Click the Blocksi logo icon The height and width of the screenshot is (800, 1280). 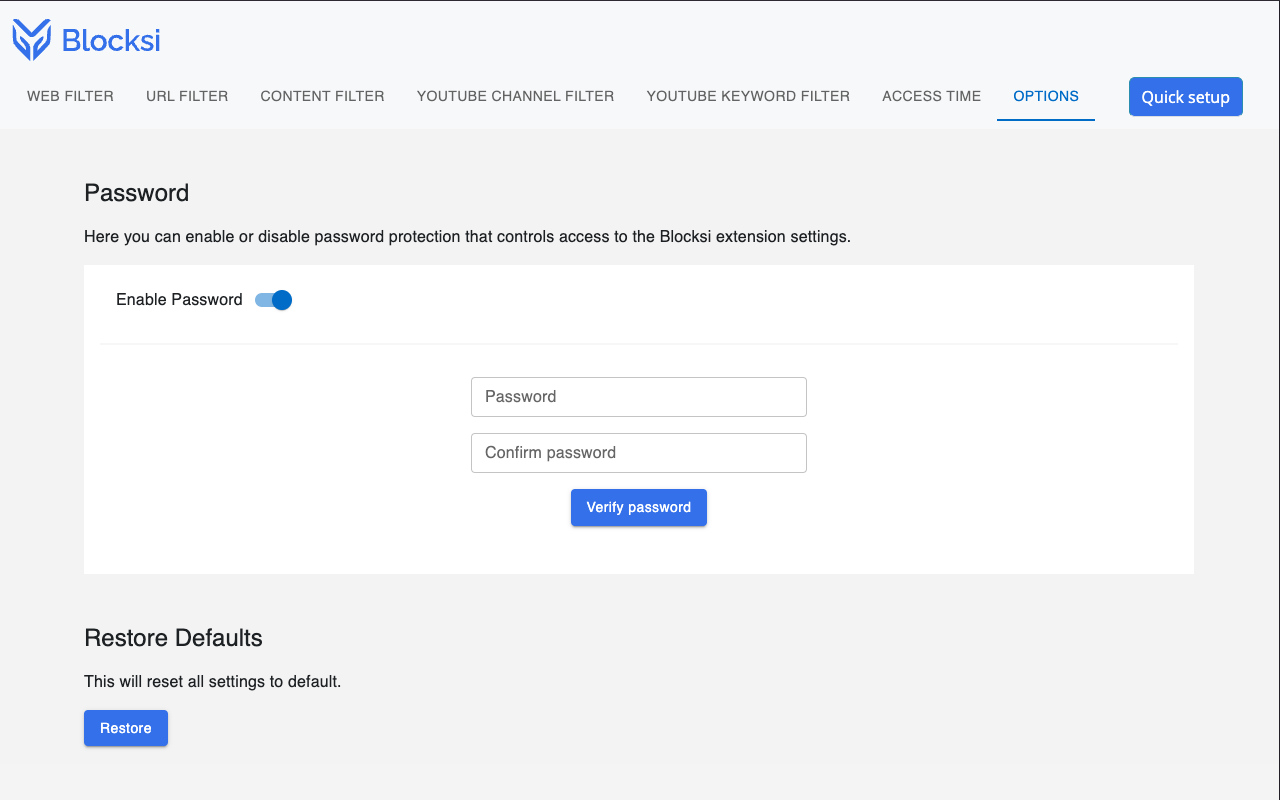pos(31,40)
